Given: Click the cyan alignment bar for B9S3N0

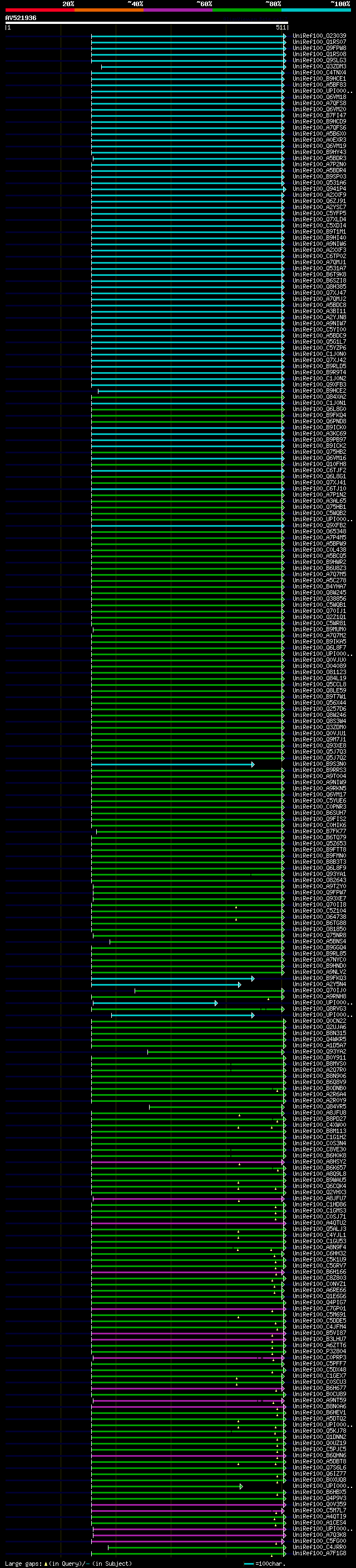Looking at the screenshot, I should coord(173,764).
